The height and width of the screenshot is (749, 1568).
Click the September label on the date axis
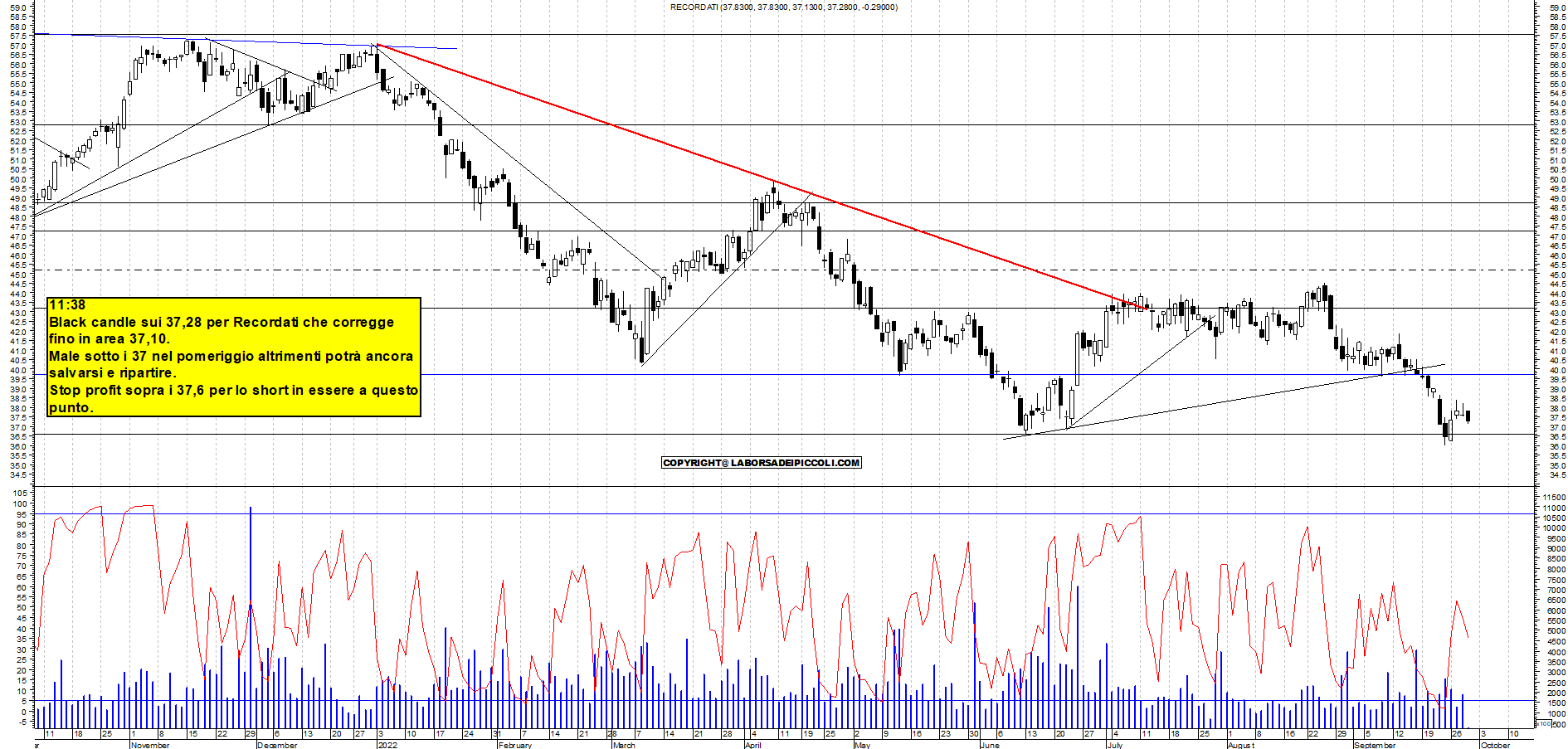(1375, 745)
